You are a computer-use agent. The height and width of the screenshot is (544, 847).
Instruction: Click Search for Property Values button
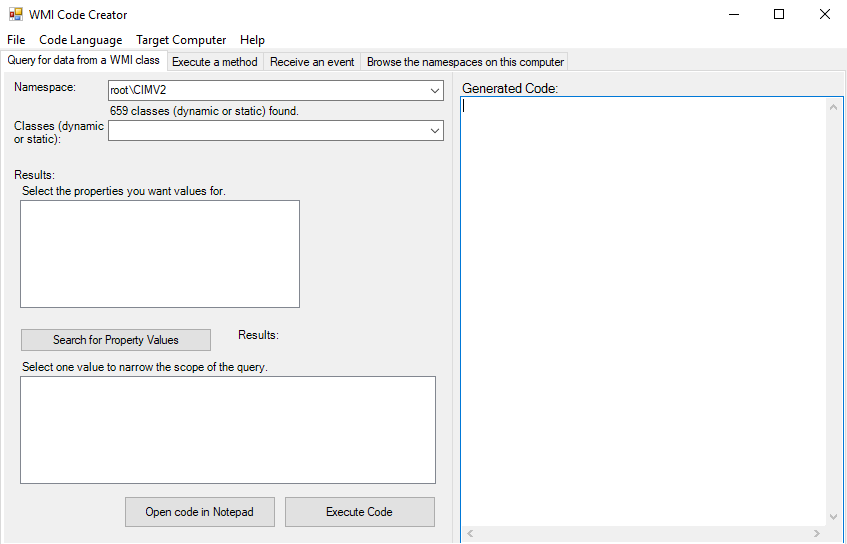point(116,340)
